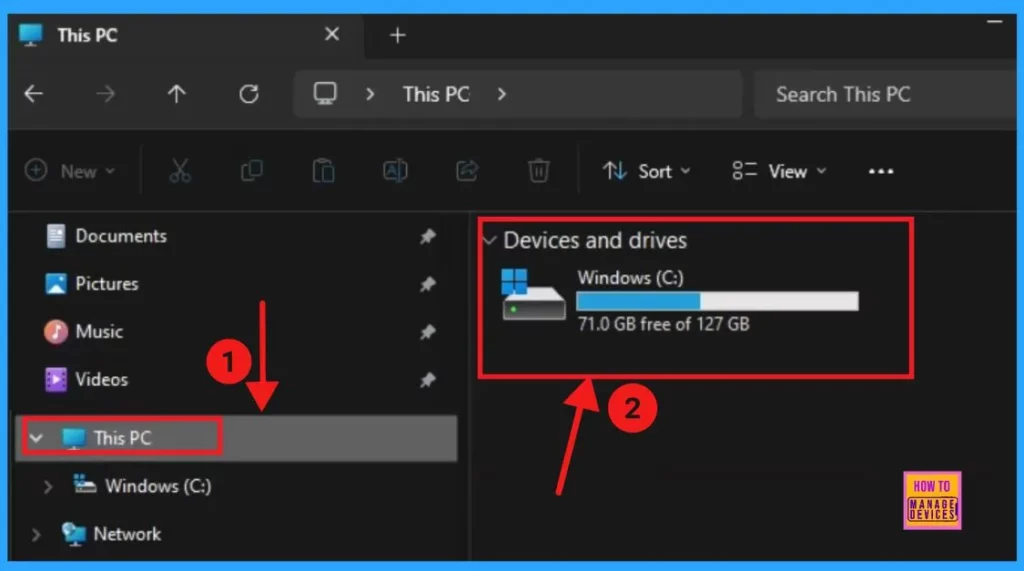
Task: Minimize the File Explorer window
Action: [994, 22]
